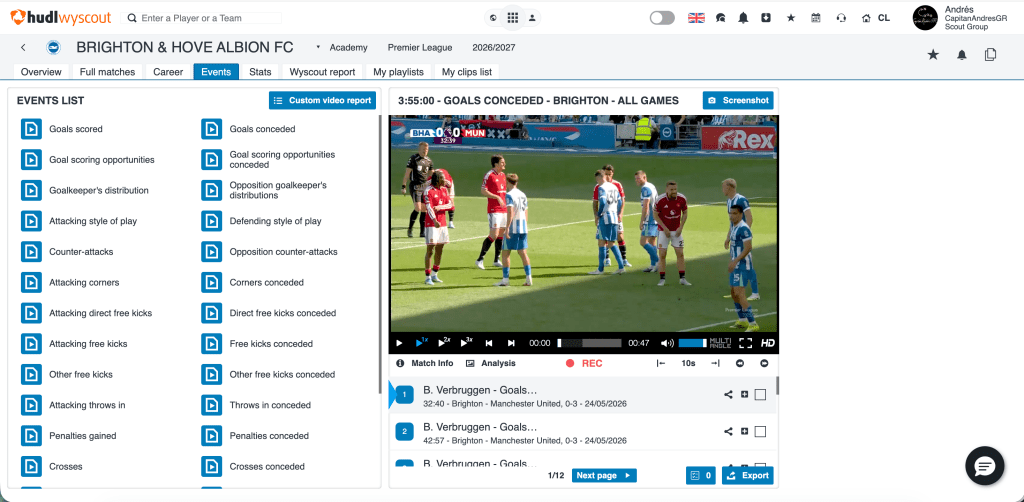Switch to the Overview tab
Screen dimensions: 1024x502
[41, 72]
